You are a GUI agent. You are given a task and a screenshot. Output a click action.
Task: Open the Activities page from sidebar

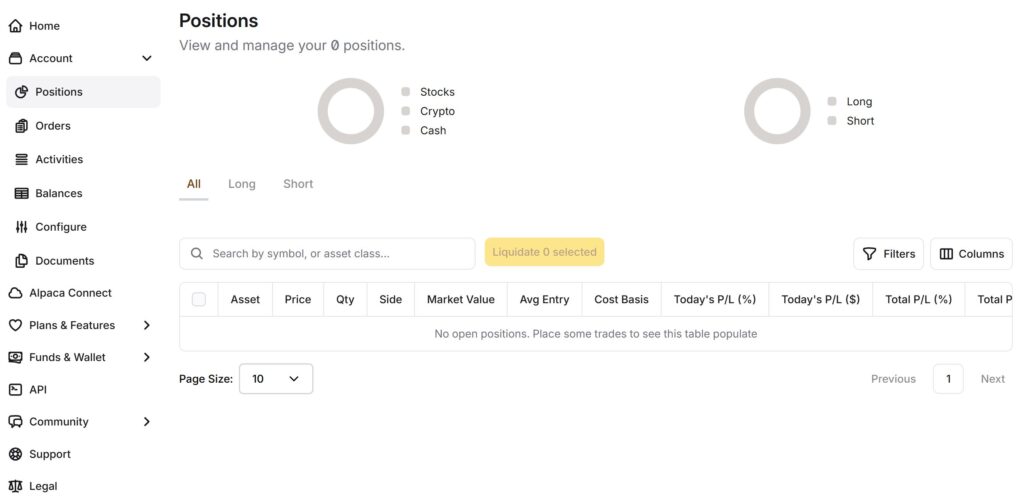click(59, 159)
